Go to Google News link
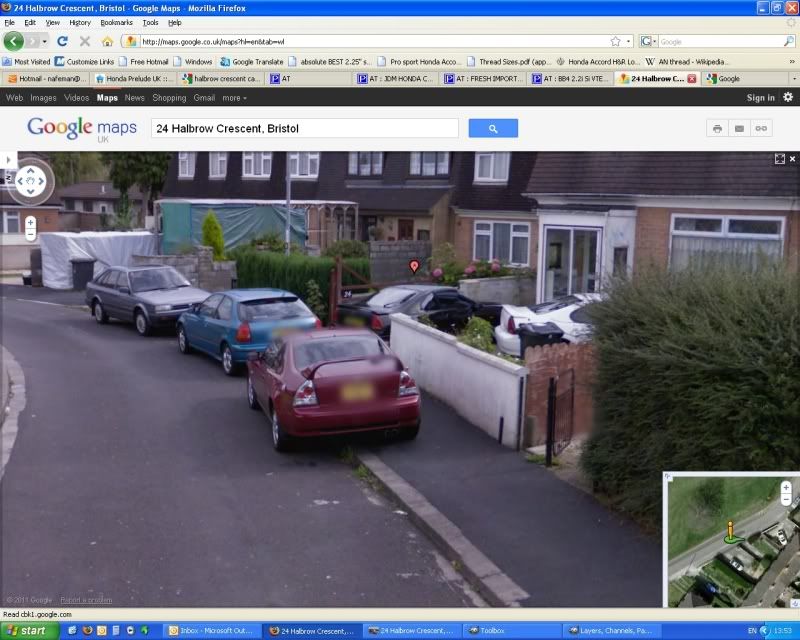The width and height of the screenshot is (800, 640). pyautogui.click(x=135, y=97)
